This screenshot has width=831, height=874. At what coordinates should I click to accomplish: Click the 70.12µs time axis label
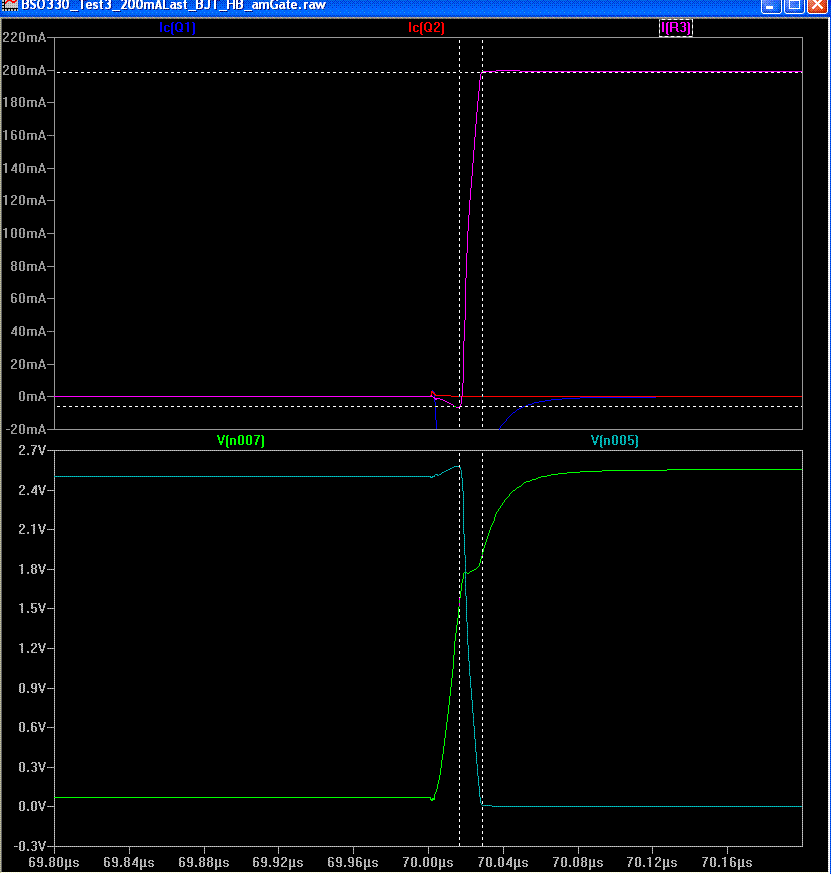[652, 863]
